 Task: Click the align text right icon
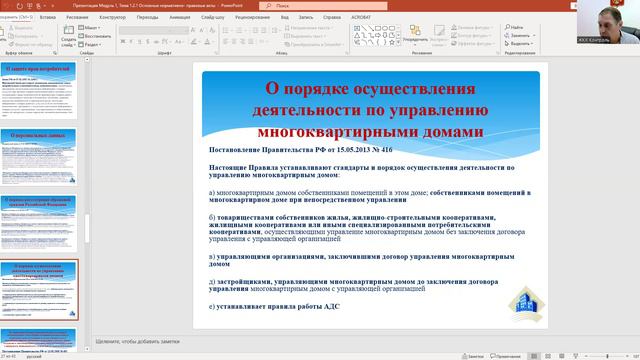point(242,42)
